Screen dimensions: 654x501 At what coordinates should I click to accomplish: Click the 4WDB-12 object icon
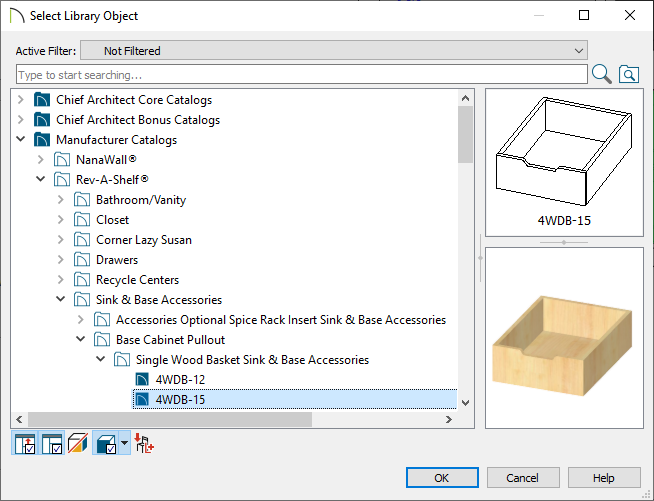[x=142, y=380]
